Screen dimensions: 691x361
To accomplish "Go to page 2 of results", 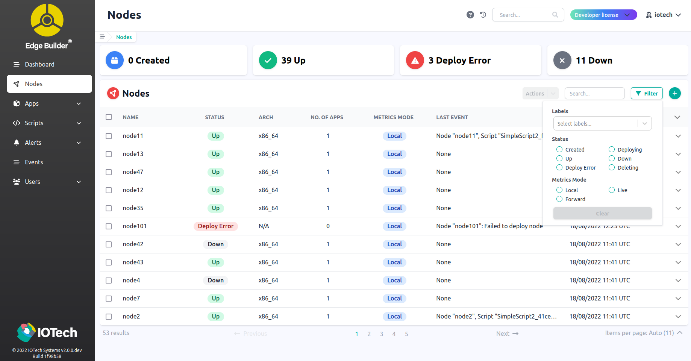I will coord(369,334).
